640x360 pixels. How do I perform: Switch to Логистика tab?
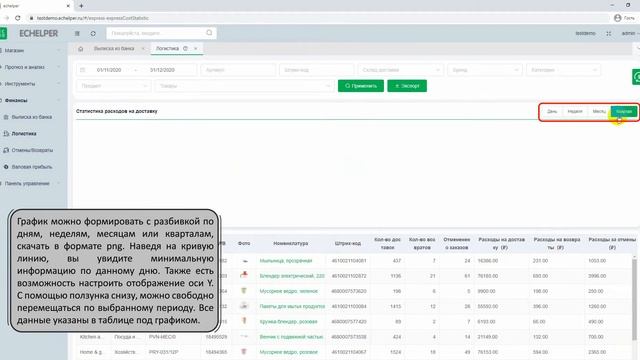point(167,49)
